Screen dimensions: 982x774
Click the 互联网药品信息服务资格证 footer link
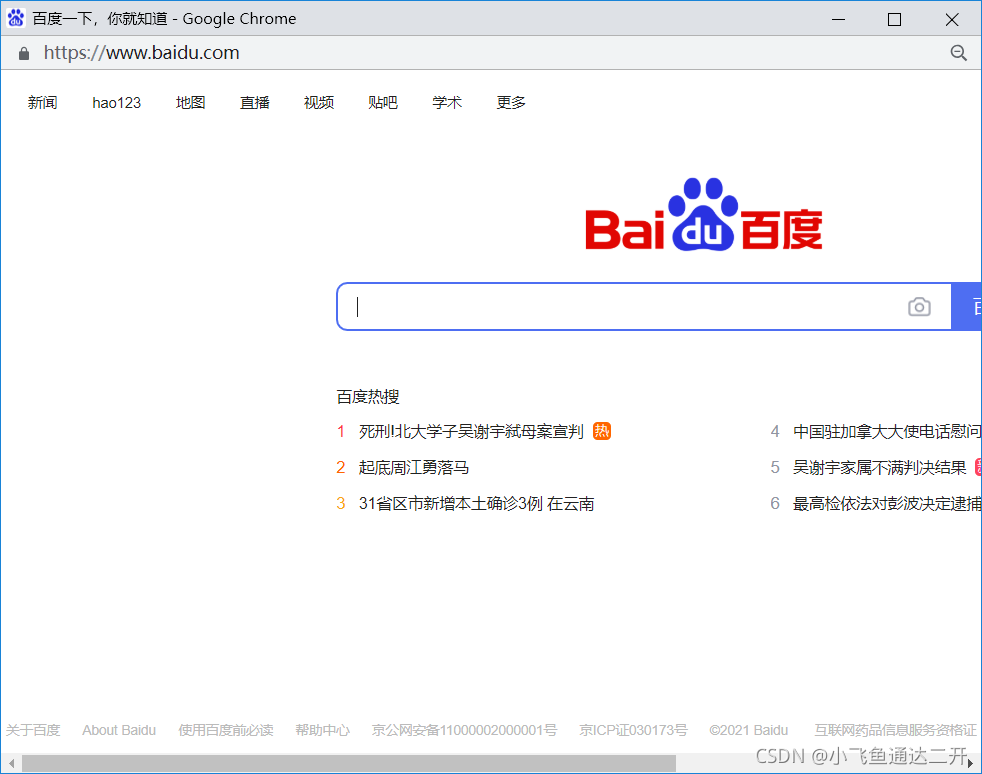pyautogui.click(x=896, y=730)
